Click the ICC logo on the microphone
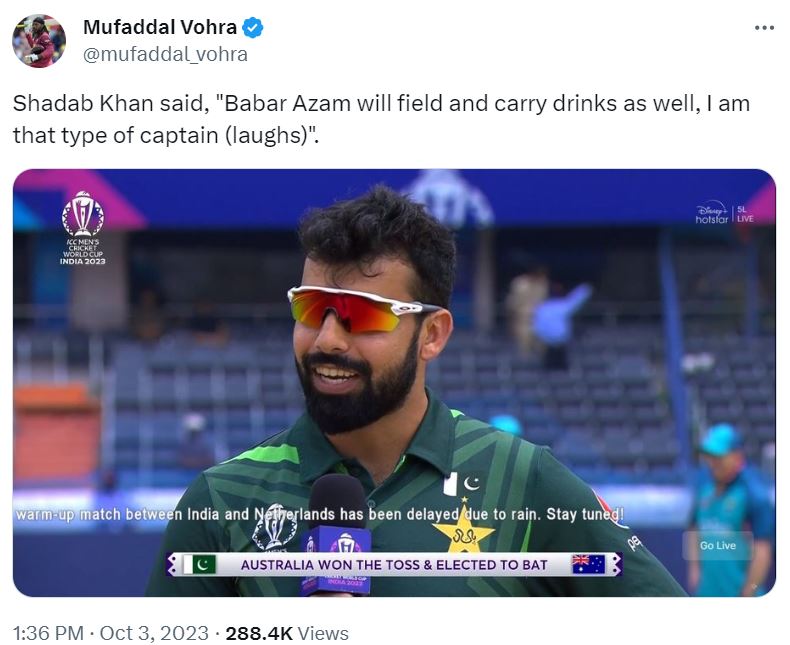Image resolution: width=790 pixels, height=645 pixels. coord(345,547)
